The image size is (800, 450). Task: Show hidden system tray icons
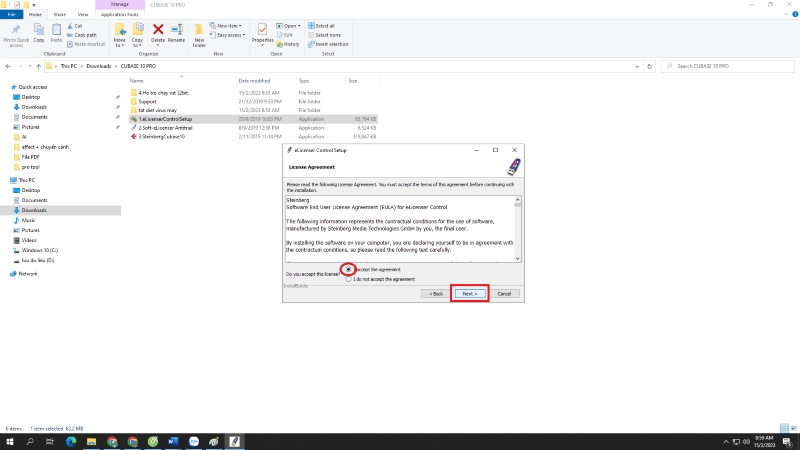tap(726, 442)
